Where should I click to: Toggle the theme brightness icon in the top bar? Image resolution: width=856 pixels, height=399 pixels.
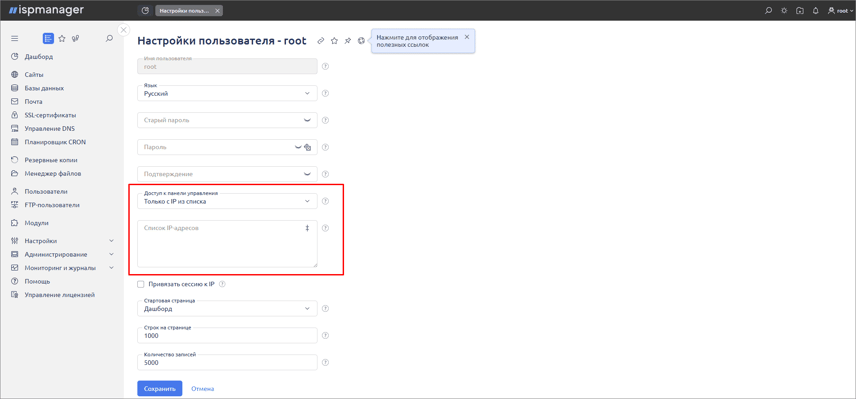784,10
